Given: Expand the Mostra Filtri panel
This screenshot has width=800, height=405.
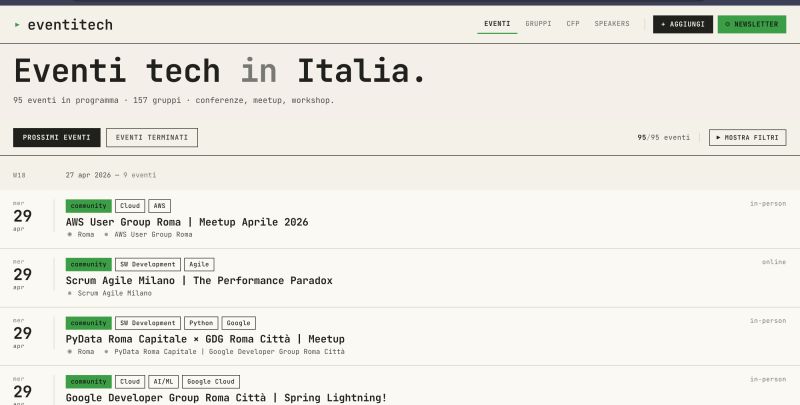Looking at the screenshot, I should (747, 137).
